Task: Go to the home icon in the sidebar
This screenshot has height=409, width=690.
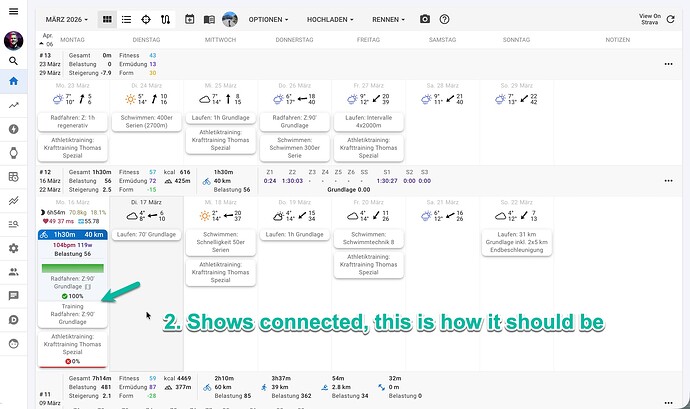Action: [x=13, y=83]
